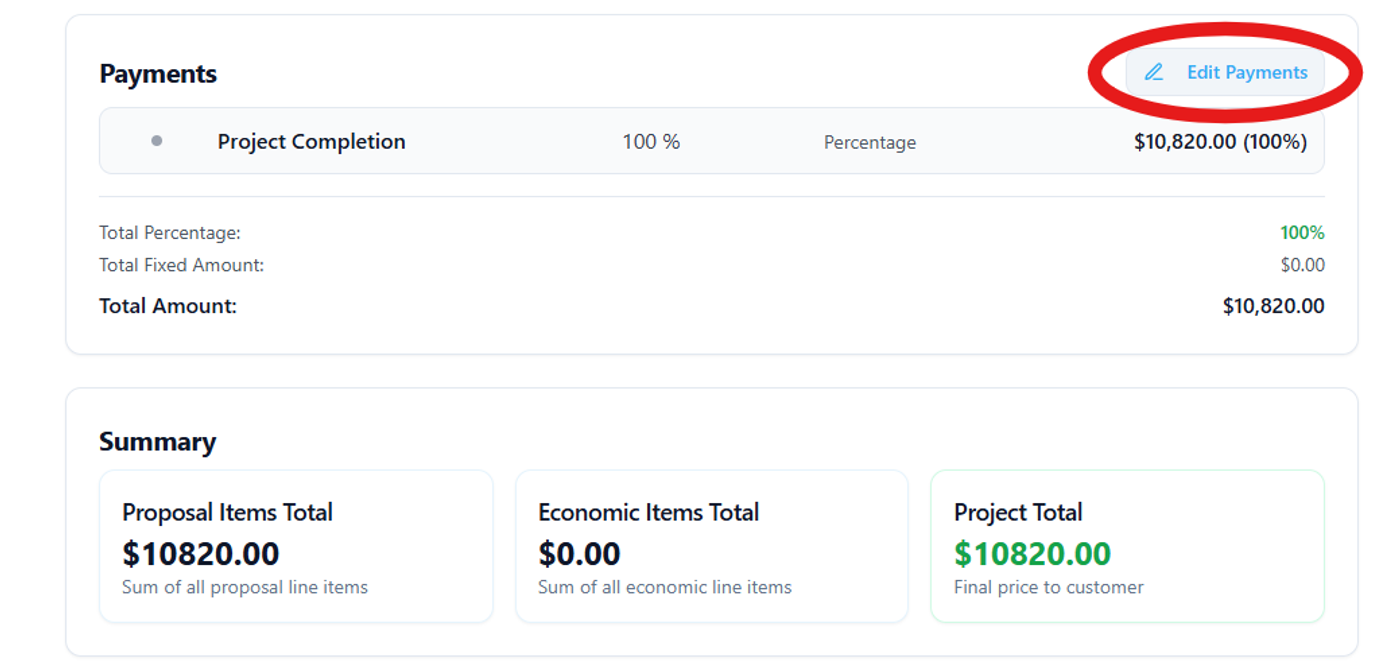This screenshot has height=671, width=1400.
Task: Click the Total Percentage label
Action: click(x=170, y=233)
